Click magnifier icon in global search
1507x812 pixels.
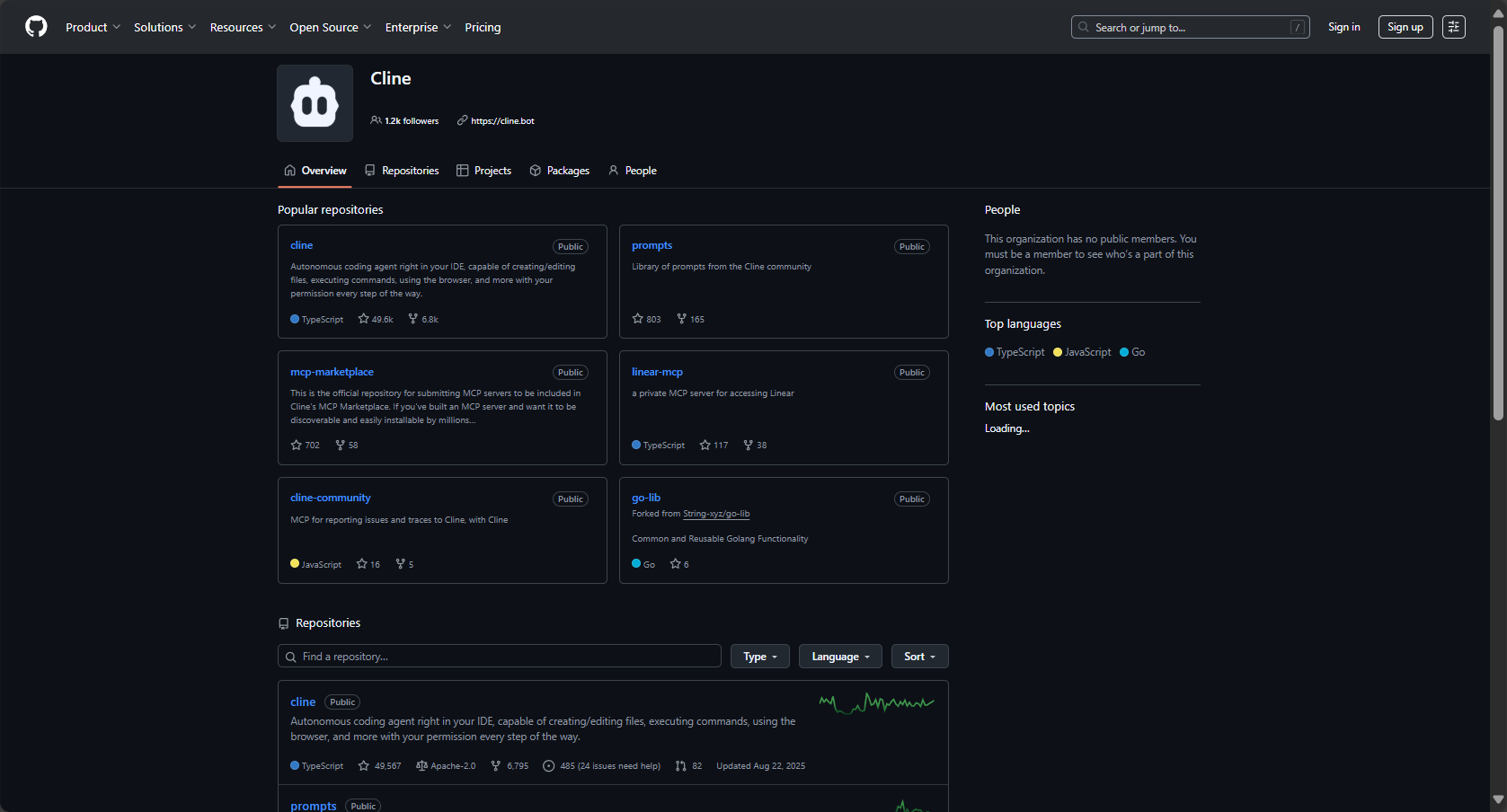tap(1084, 27)
